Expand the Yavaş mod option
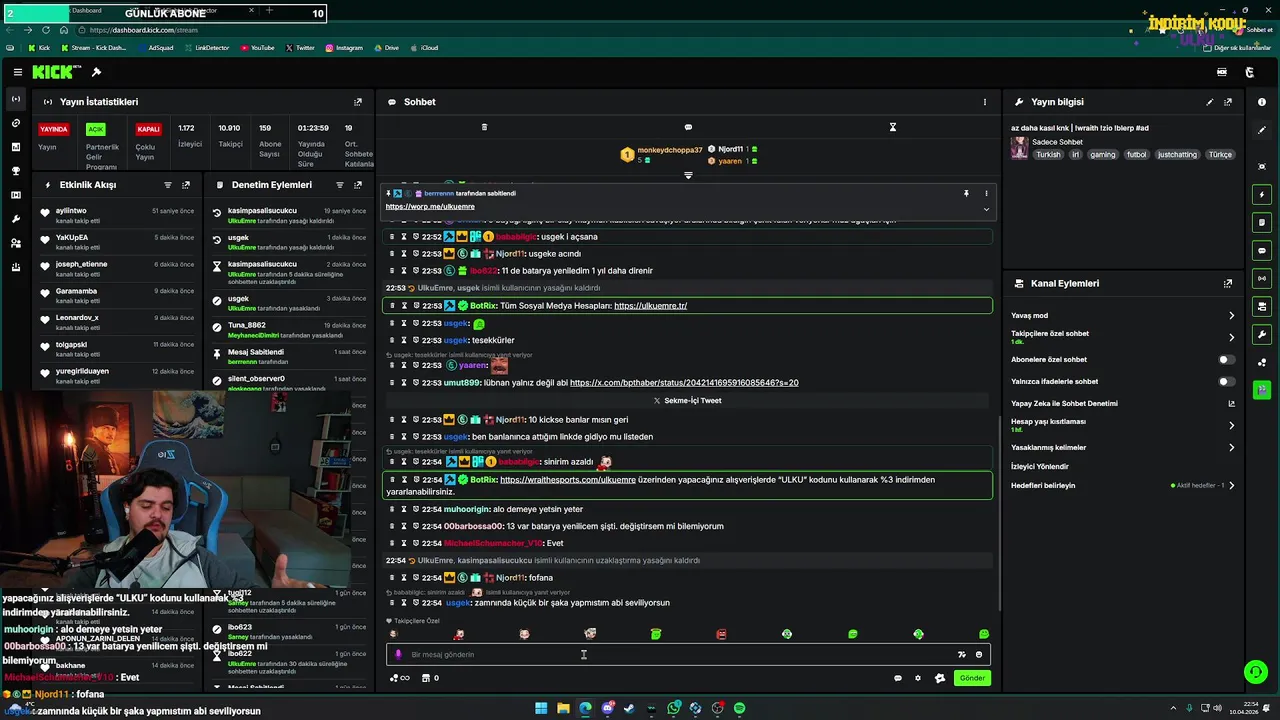This screenshot has height=720, width=1280. click(1231, 316)
